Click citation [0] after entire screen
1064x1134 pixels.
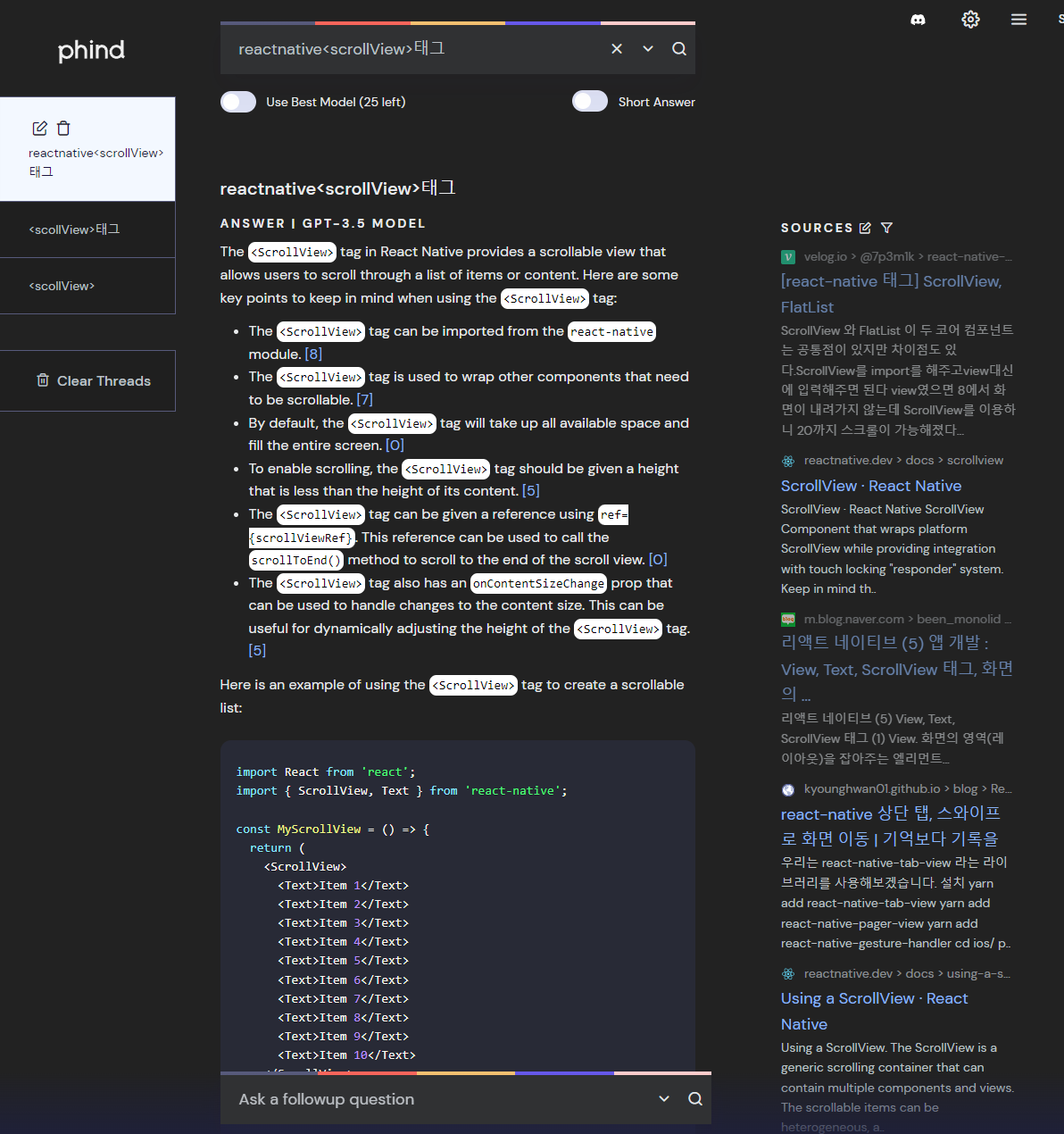tap(395, 446)
